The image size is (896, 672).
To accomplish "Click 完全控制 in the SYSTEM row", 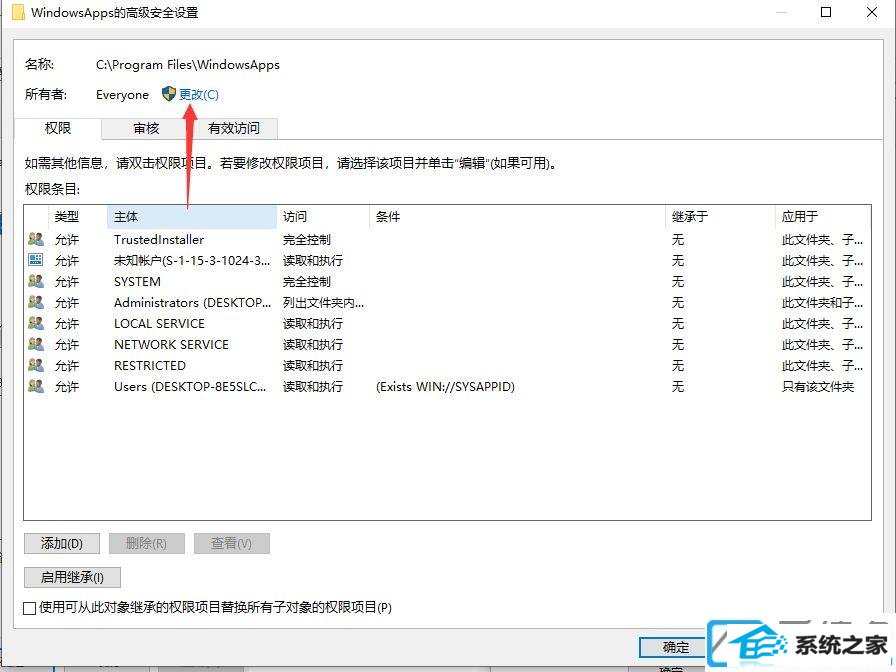I will coord(307,282).
